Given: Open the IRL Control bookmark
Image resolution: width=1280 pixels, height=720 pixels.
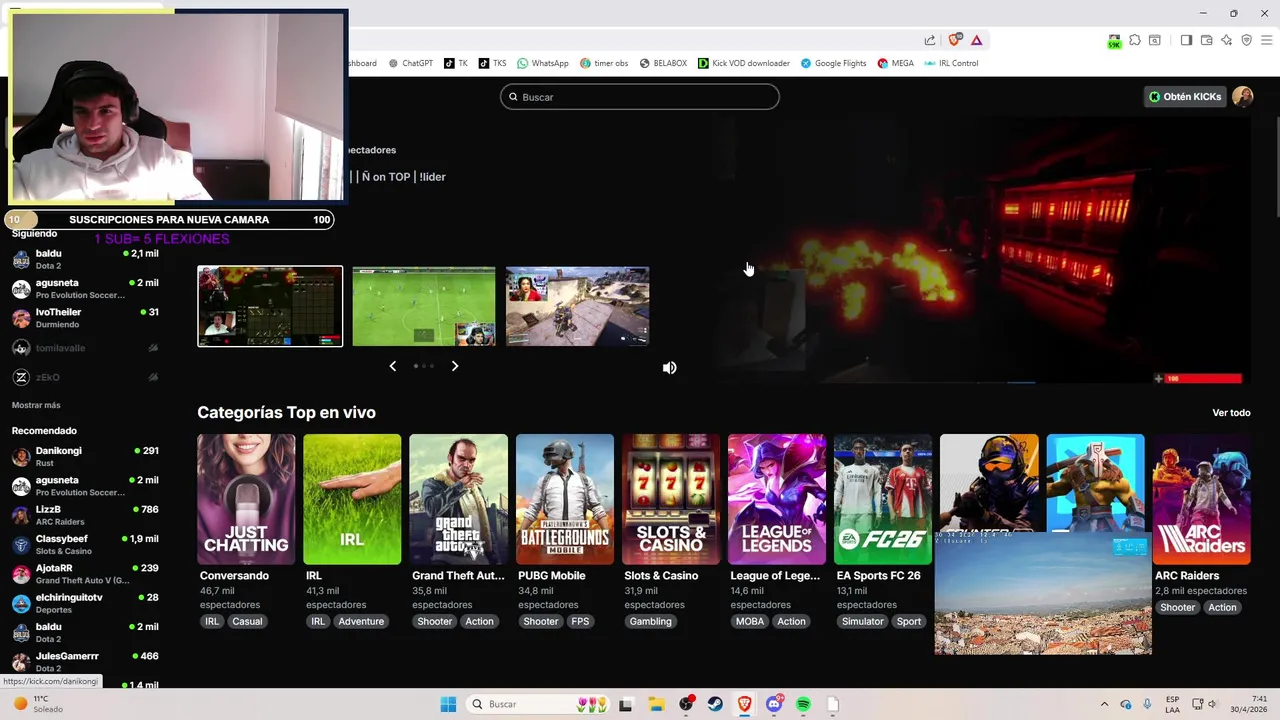Looking at the screenshot, I should [951, 63].
